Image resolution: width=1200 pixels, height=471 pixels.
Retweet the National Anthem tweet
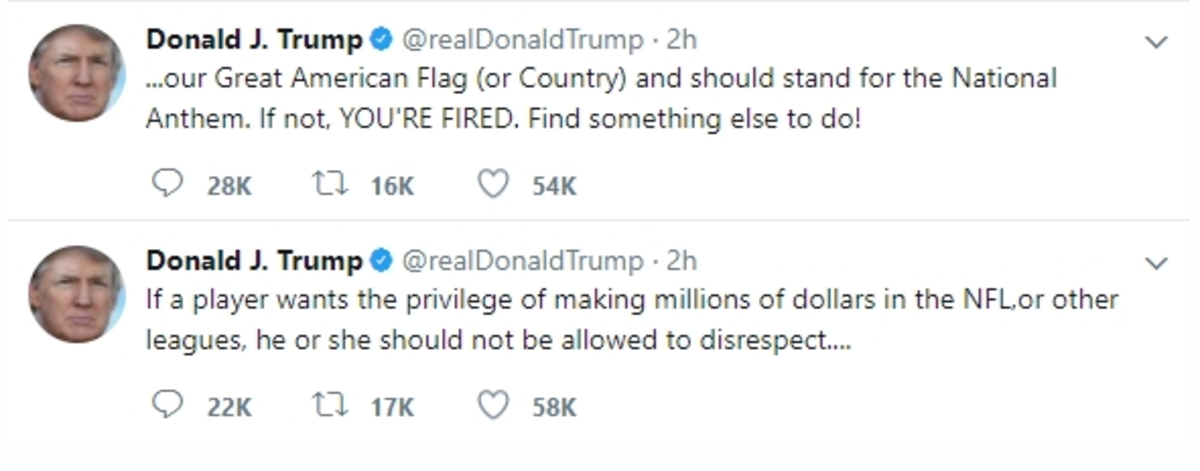pyautogui.click(x=328, y=185)
